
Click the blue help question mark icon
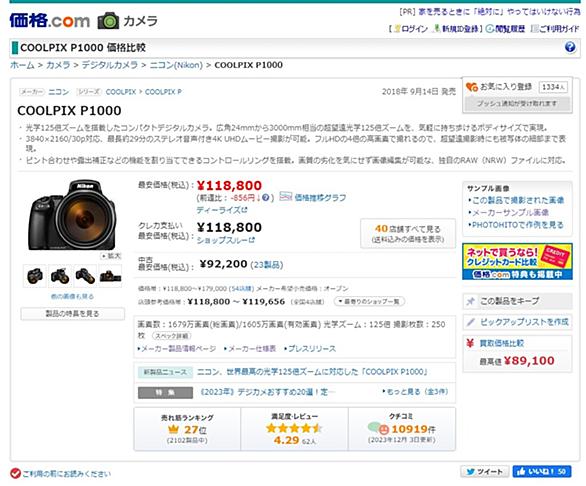pyautogui.click(x=570, y=47)
